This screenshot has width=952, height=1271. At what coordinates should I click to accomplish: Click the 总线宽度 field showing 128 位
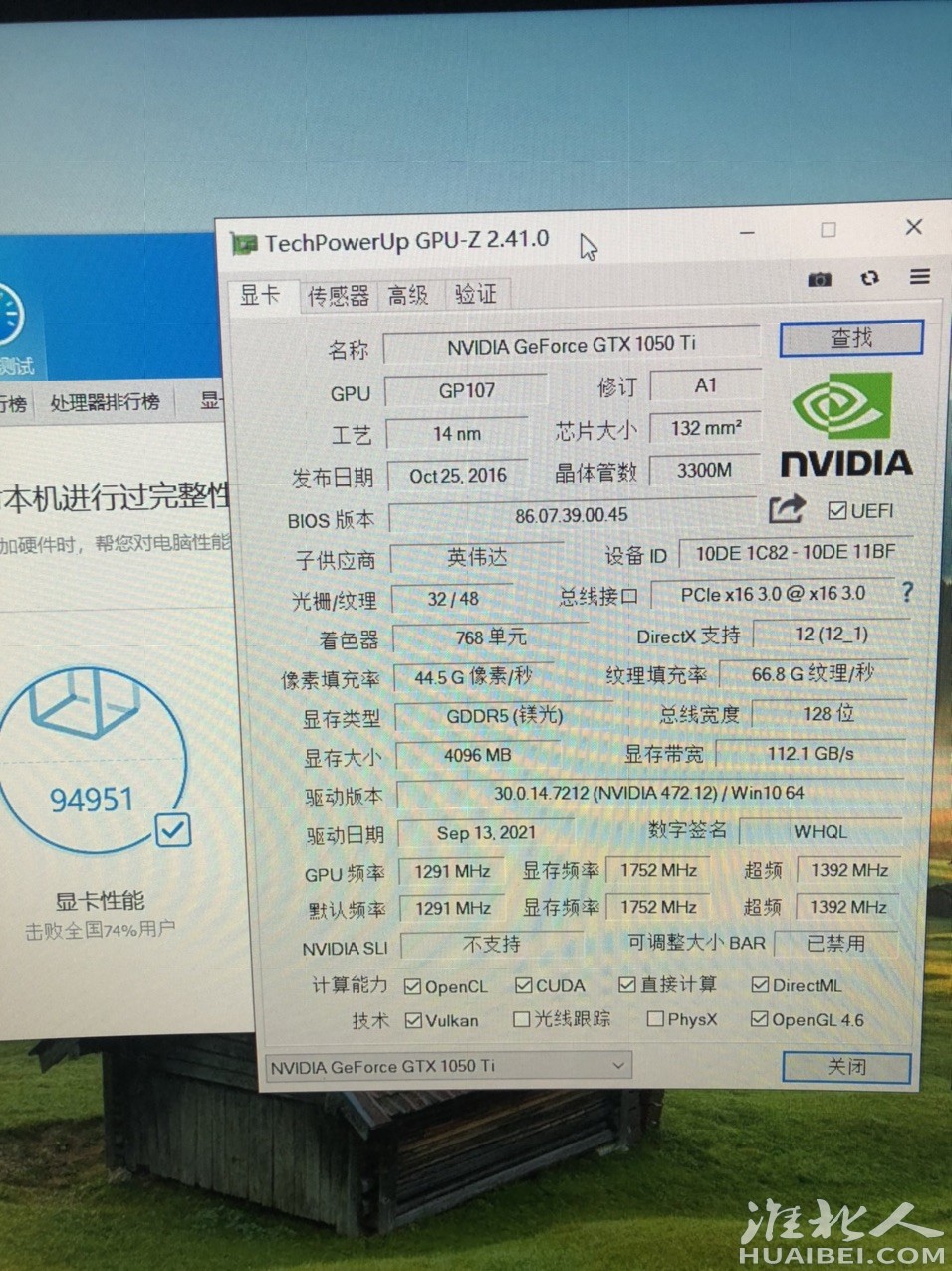pos(828,713)
